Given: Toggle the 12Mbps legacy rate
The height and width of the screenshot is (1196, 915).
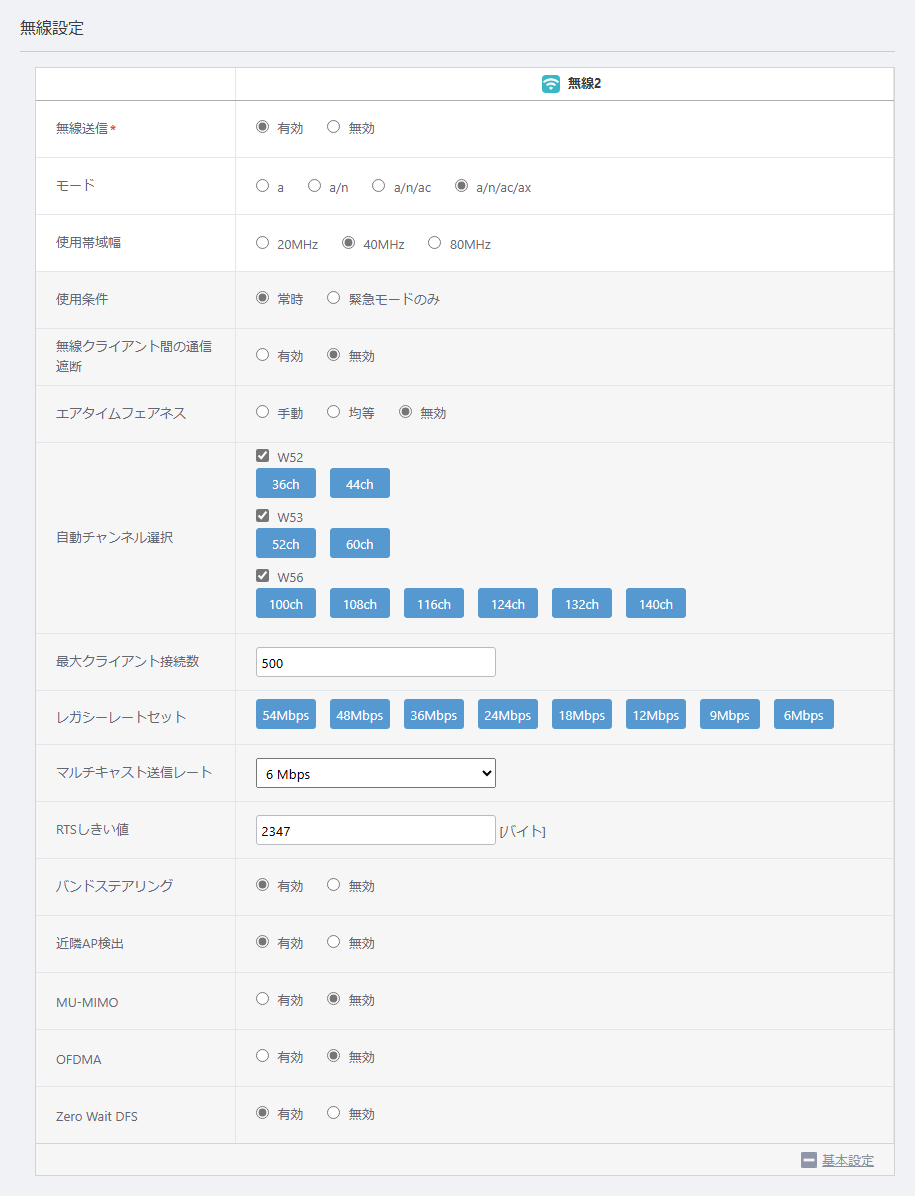Looking at the screenshot, I should pos(656,715).
